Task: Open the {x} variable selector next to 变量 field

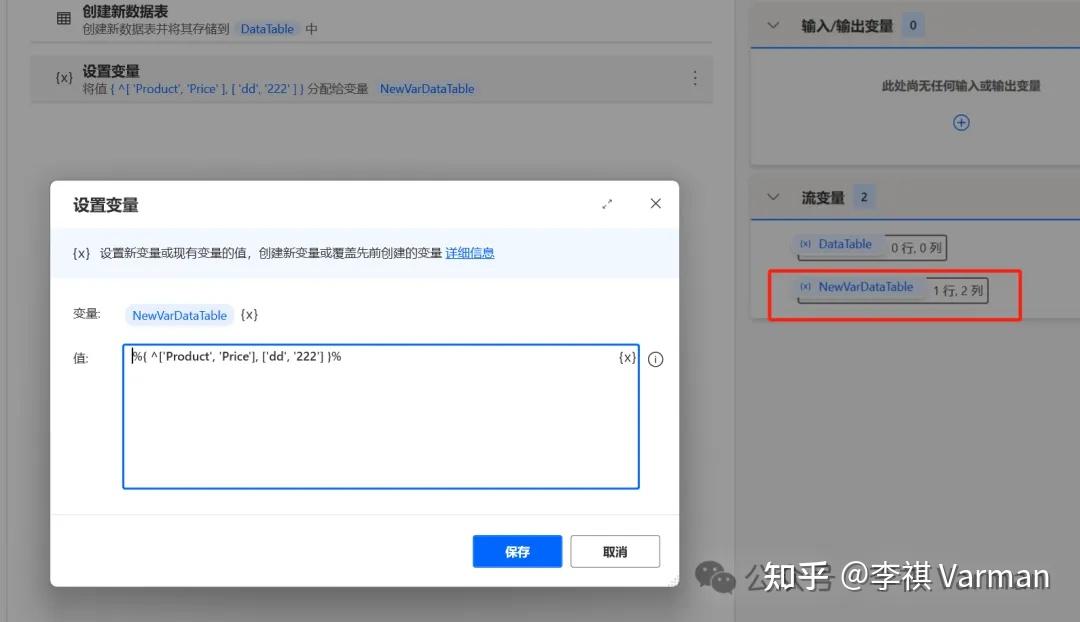Action: point(248,314)
